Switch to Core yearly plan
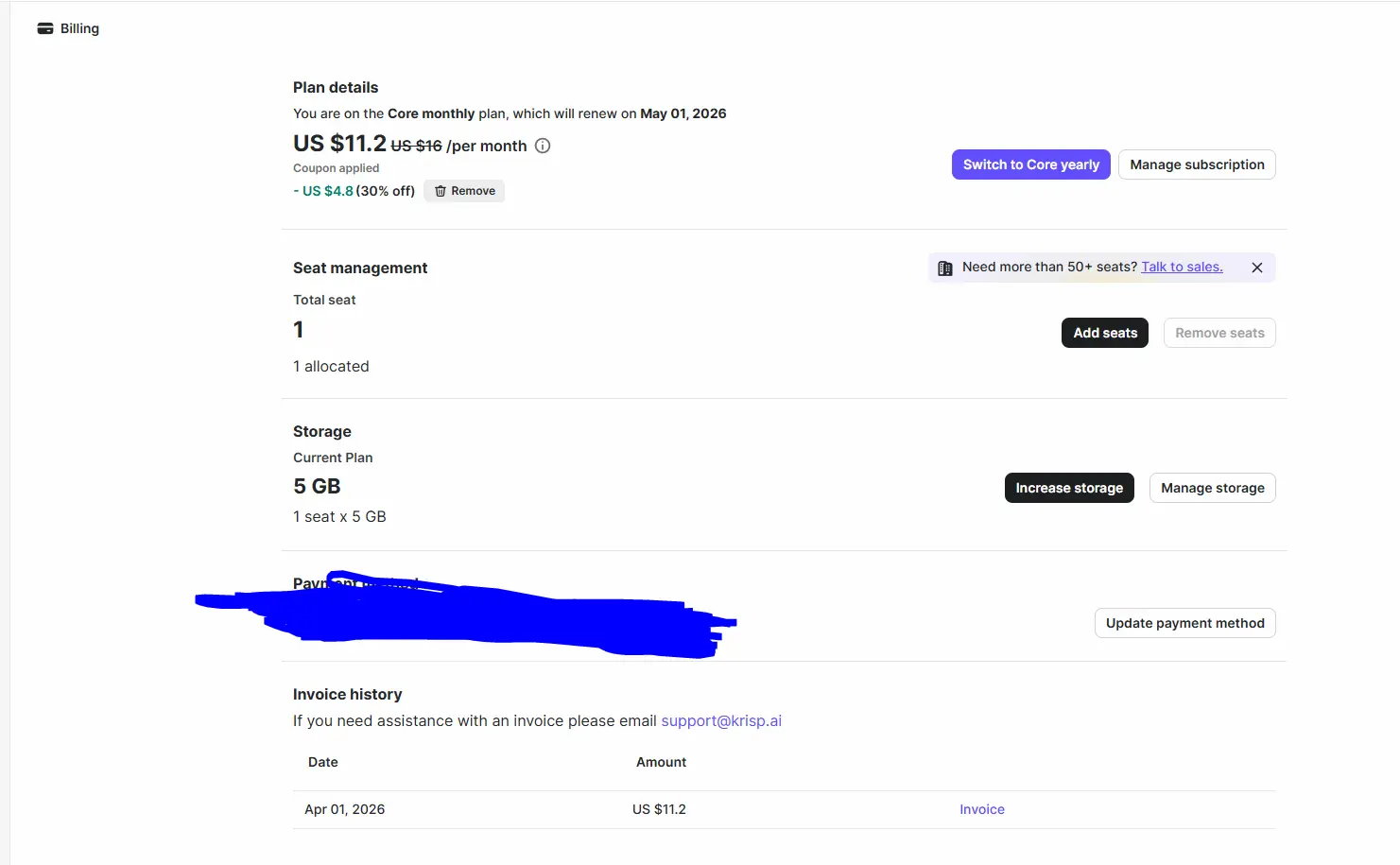The width and height of the screenshot is (1400, 865). click(1031, 164)
